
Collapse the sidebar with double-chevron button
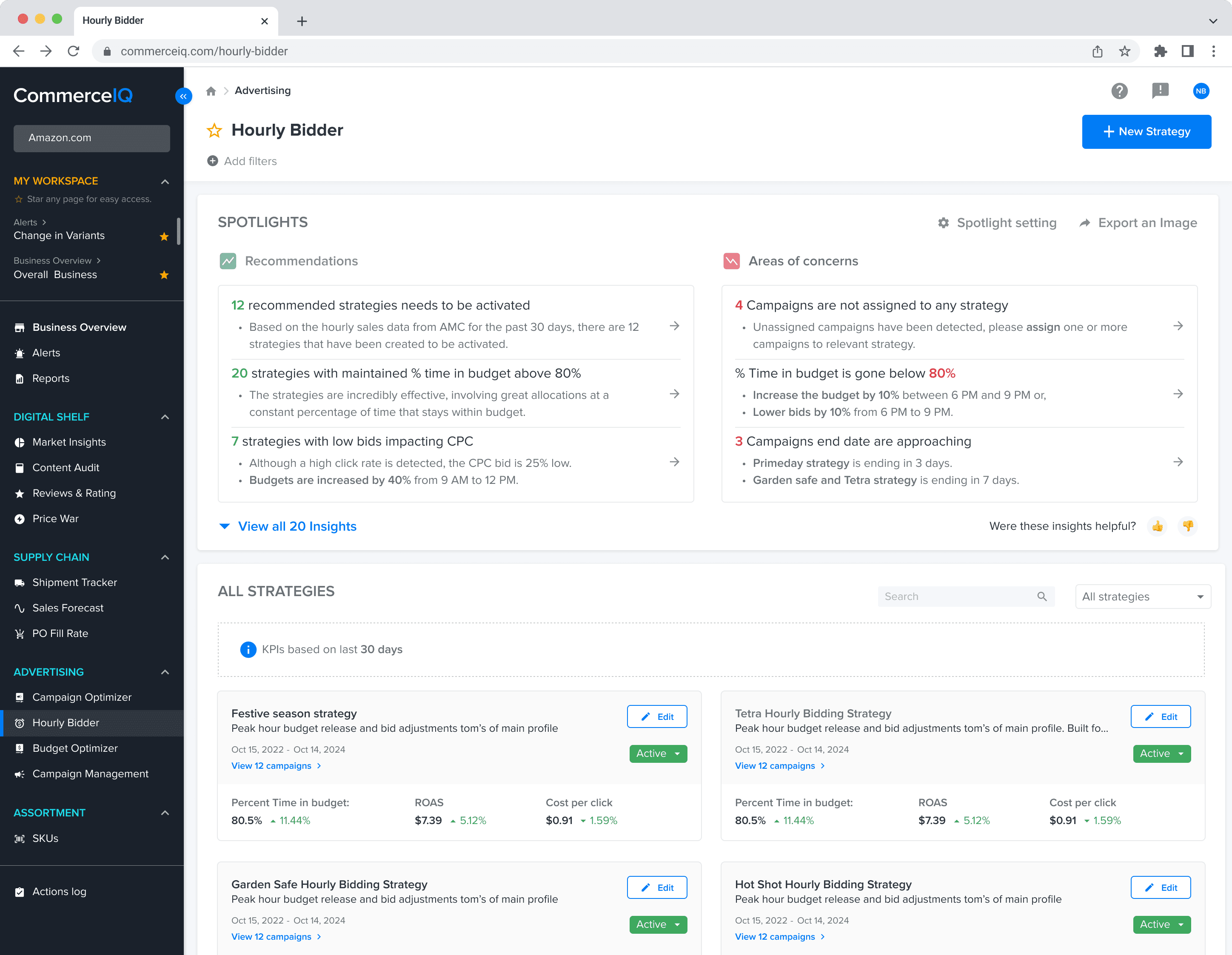pyautogui.click(x=183, y=97)
